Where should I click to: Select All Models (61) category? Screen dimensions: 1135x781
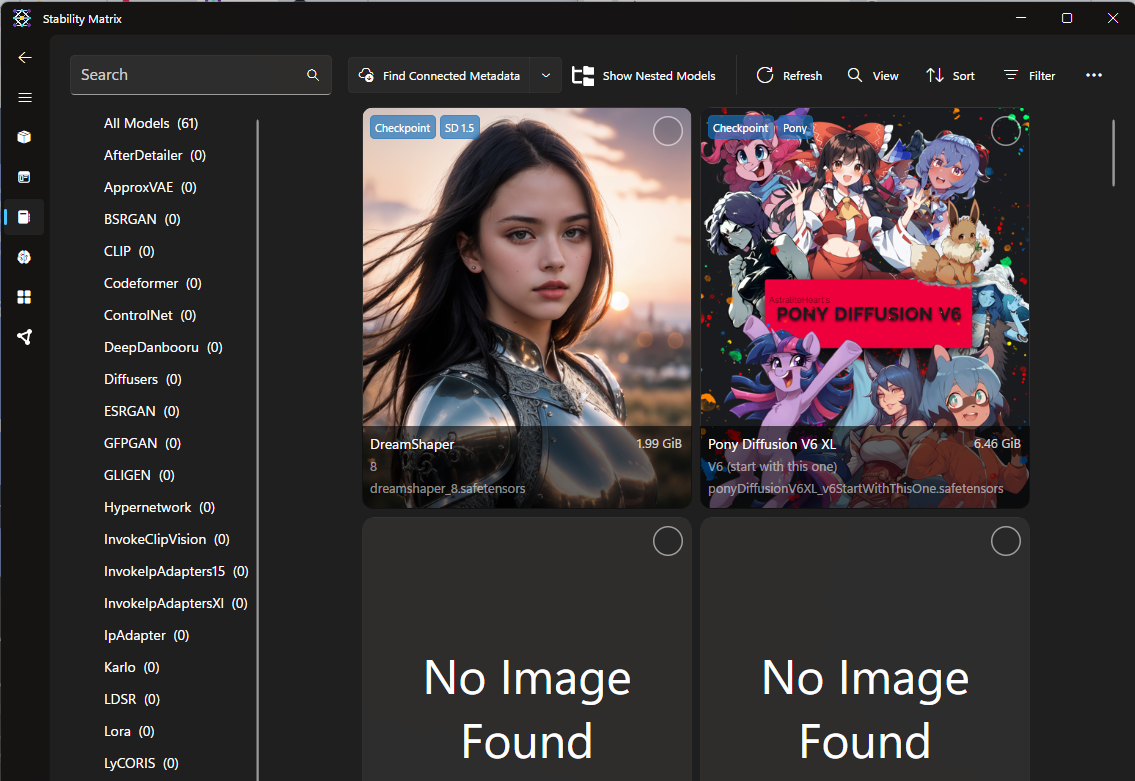(x=151, y=123)
